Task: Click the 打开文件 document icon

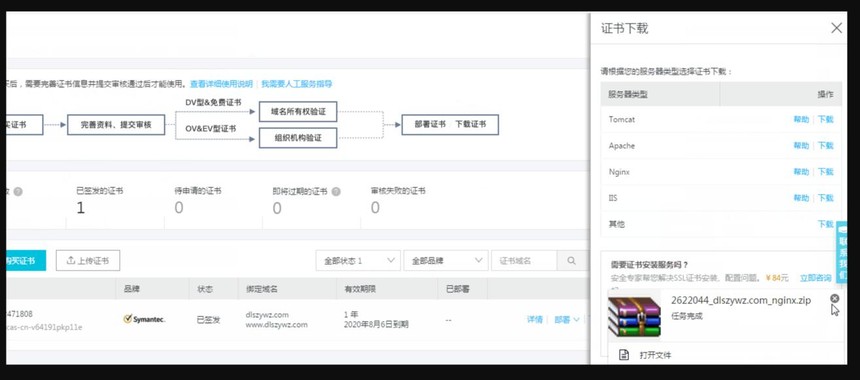Action: 624,355
